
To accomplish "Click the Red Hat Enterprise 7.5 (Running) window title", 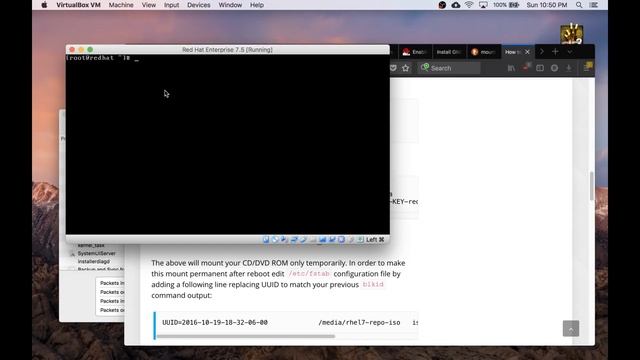I will coord(227,50).
